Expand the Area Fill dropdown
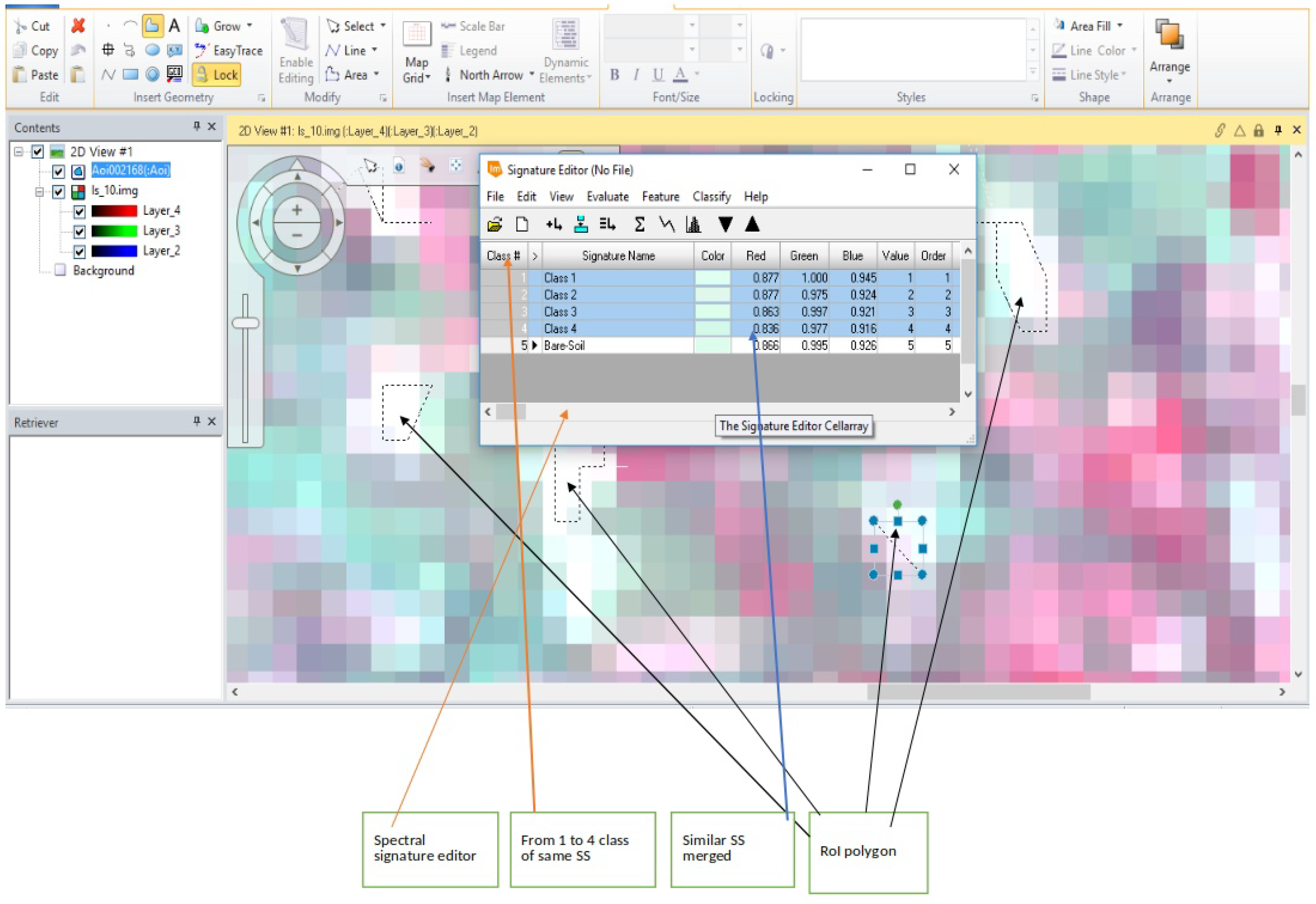Image resolution: width=1316 pixels, height=904 pixels. pyautogui.click(x=1119, y=26)
